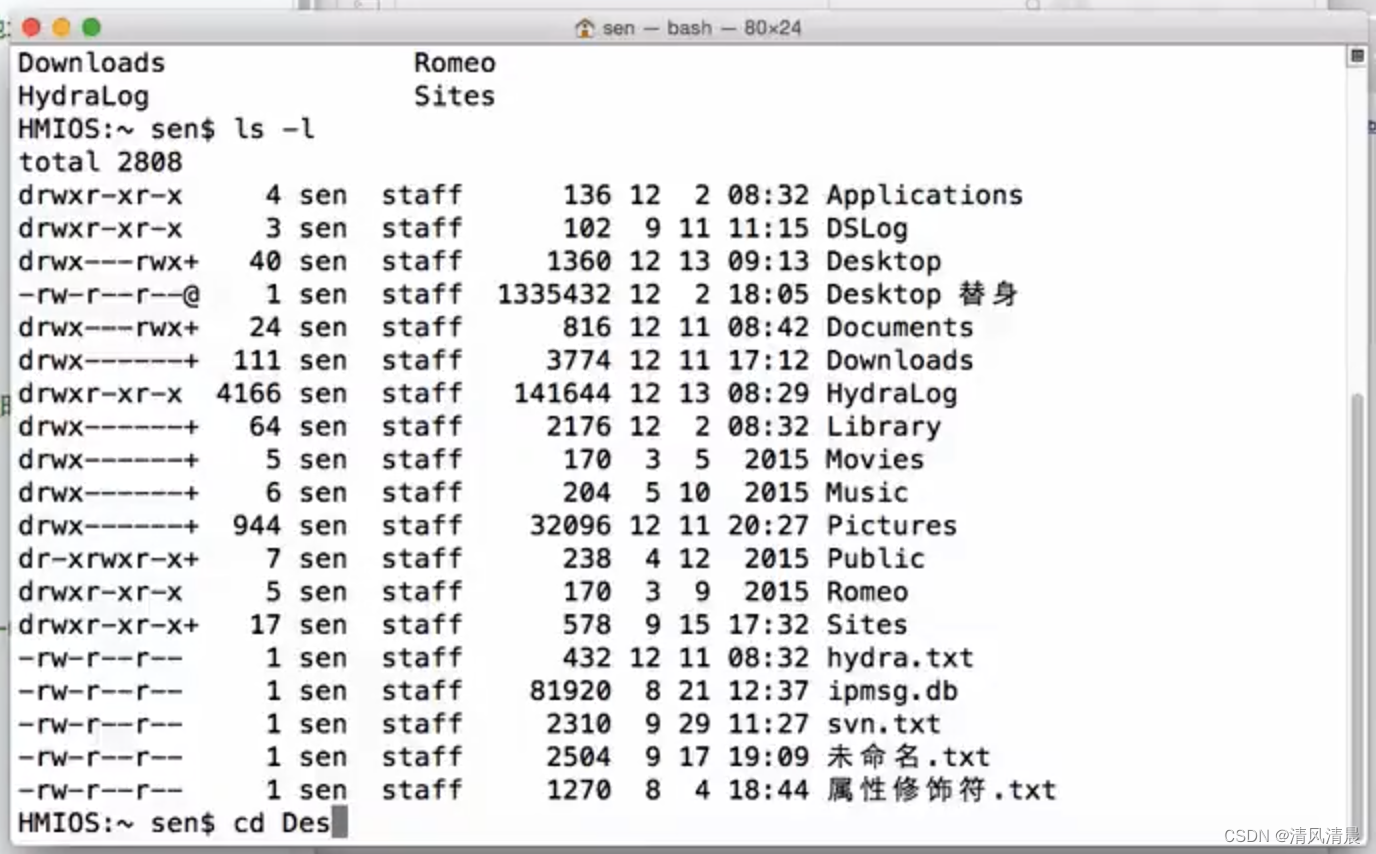The width and height of the screenshot is (1376, 854).
Task: Click the text cursor block after "cd Des"
Action: tap(339, 823)
